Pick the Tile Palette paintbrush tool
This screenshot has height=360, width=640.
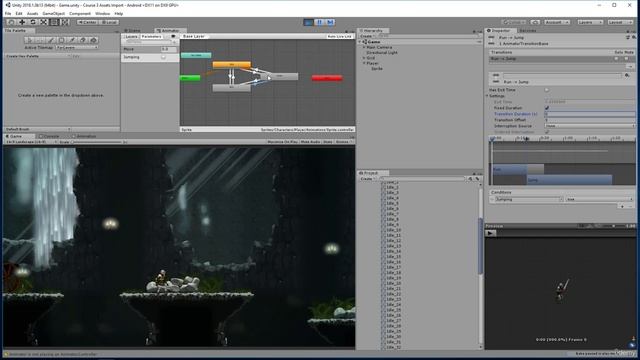[51, 40]
